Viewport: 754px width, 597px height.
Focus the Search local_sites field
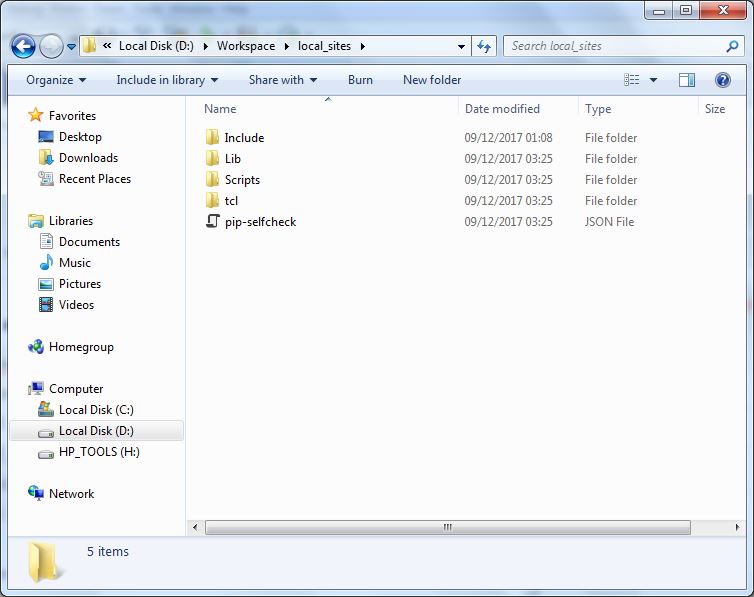pos(616,46)
